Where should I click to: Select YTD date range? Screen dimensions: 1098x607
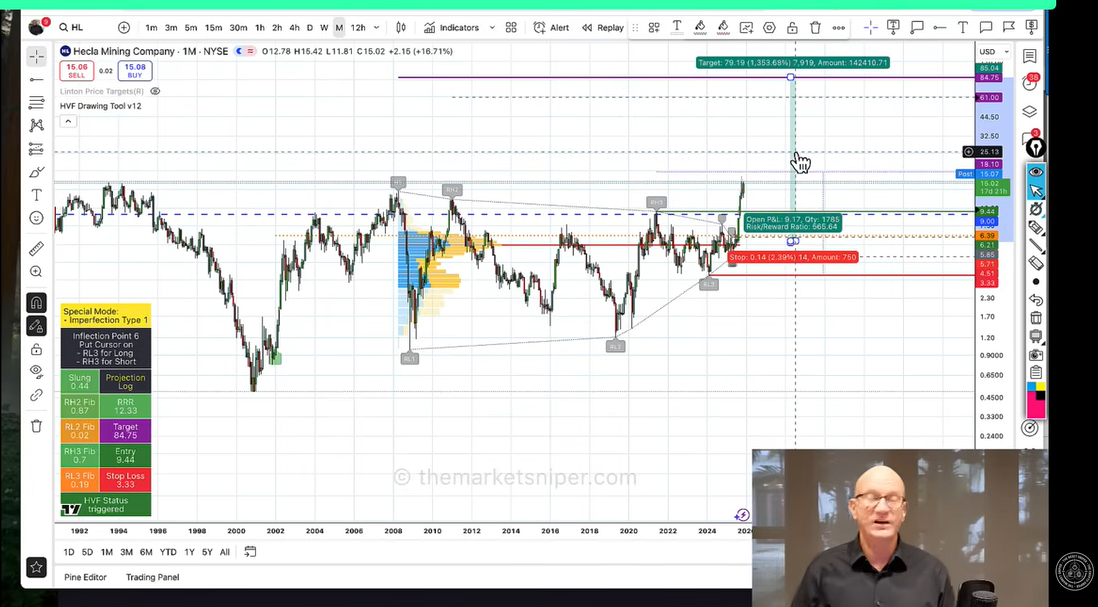tap(168, 552)
